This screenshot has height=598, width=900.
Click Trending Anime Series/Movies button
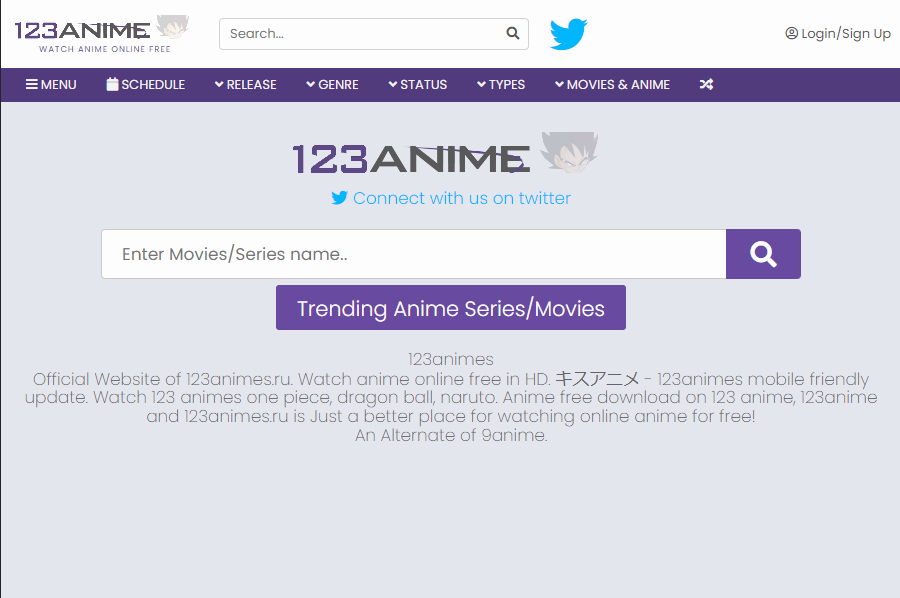451,308
